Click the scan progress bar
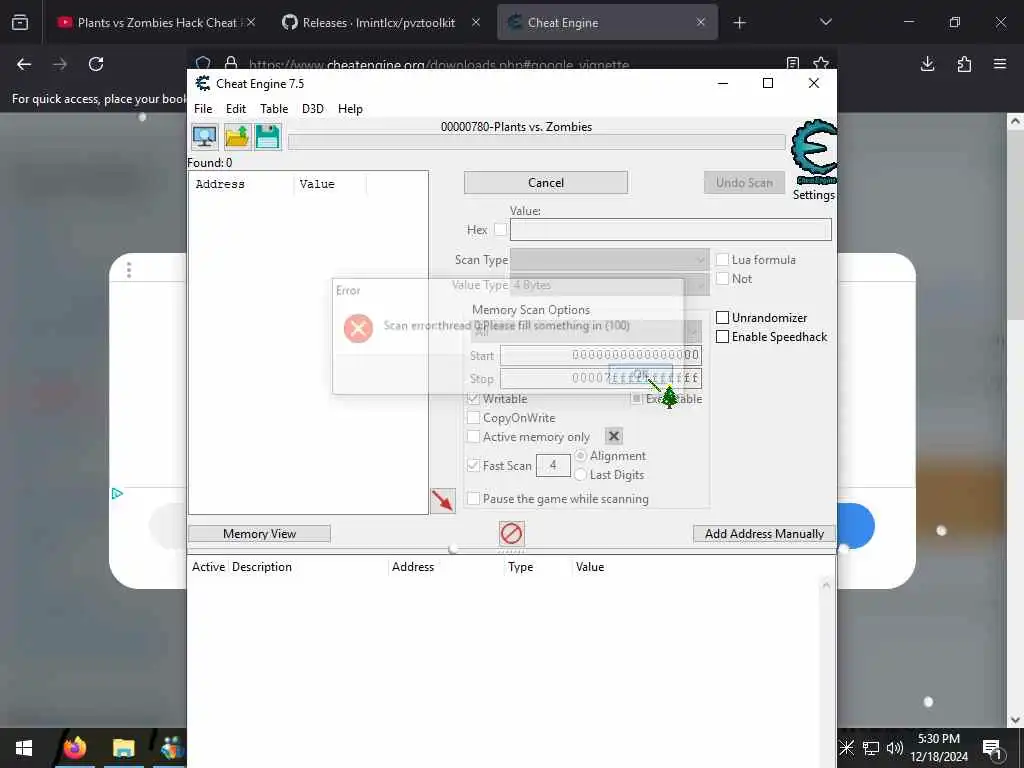Viewport: 1024px width, 768px height. tap(537, 142)
